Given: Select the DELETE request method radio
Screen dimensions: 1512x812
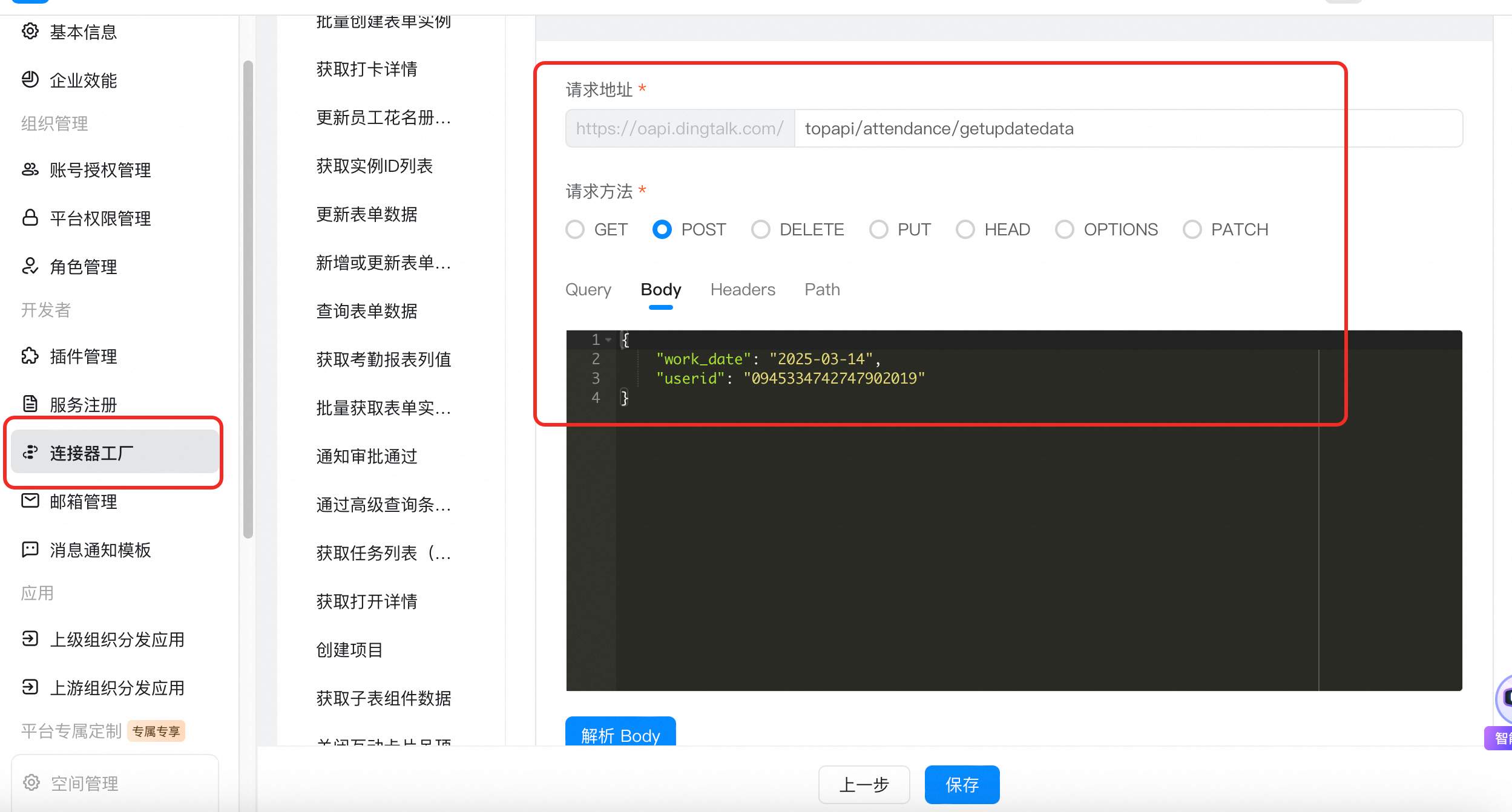Looking at the screenshot, I should click(761, 229).
